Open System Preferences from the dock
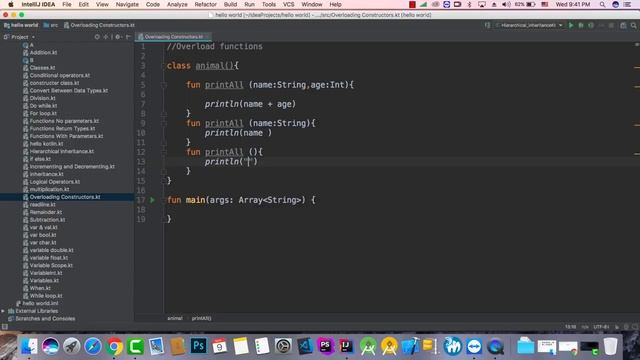640x360 pixels. click(x=283, y=347)
